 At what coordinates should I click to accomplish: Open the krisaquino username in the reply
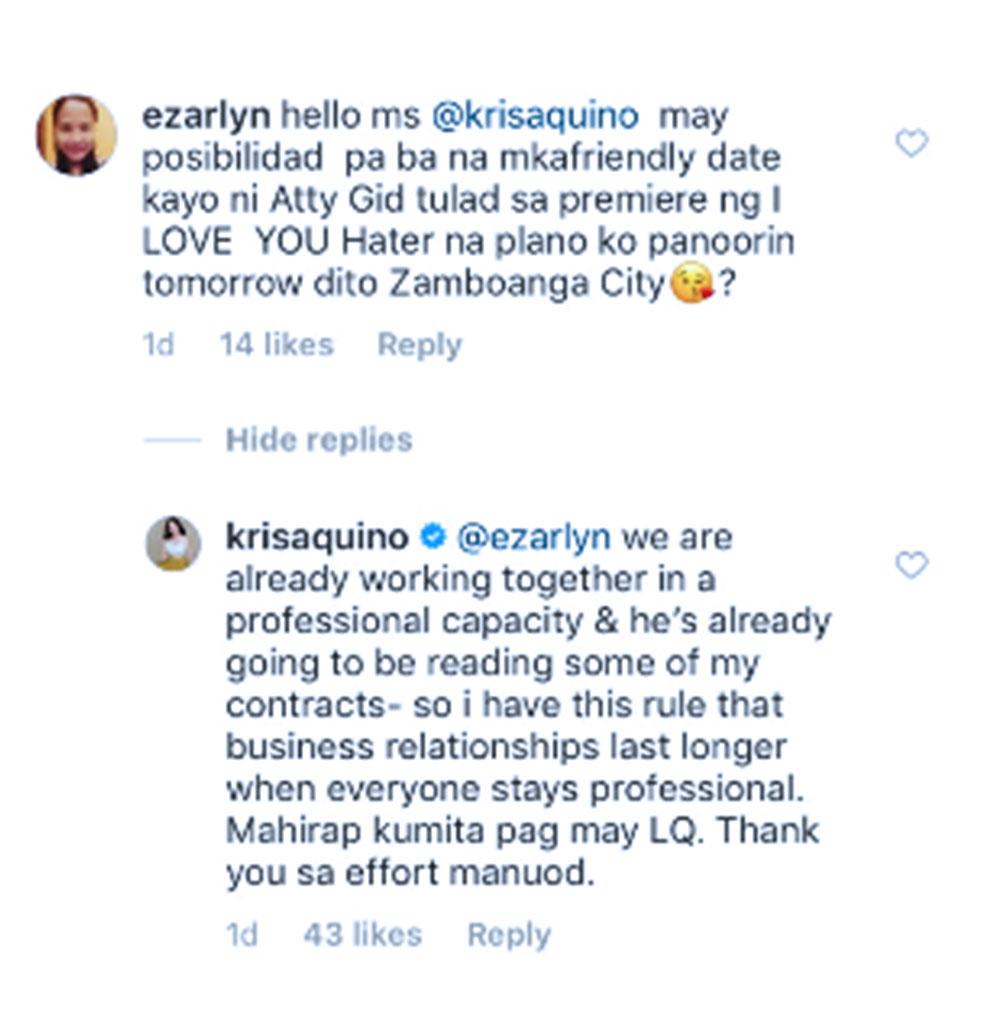(x=317, y=538)
